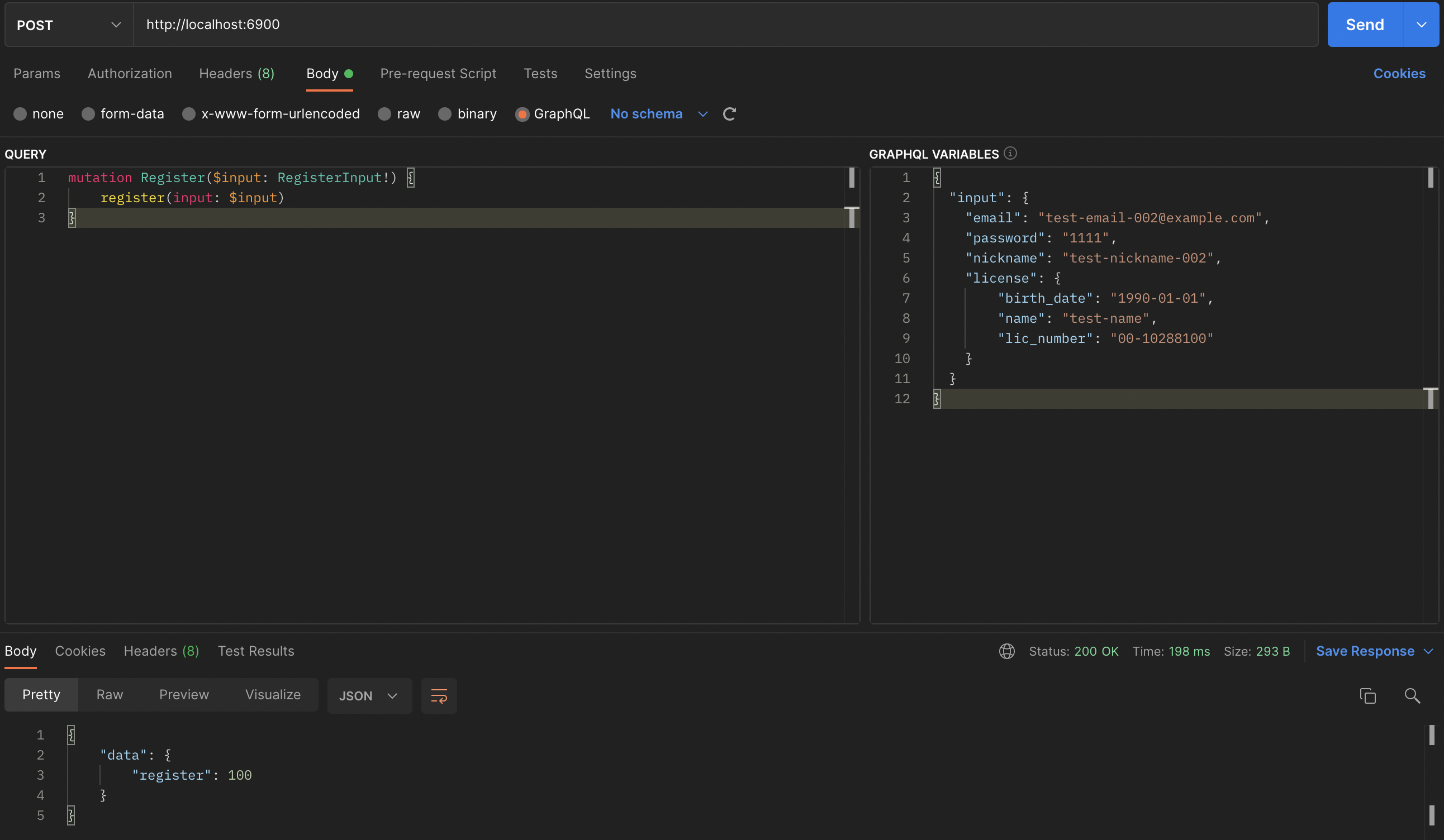This screenshot has width=1444, height=840.
Task: Click the Send button
Action: (1364, 25)
